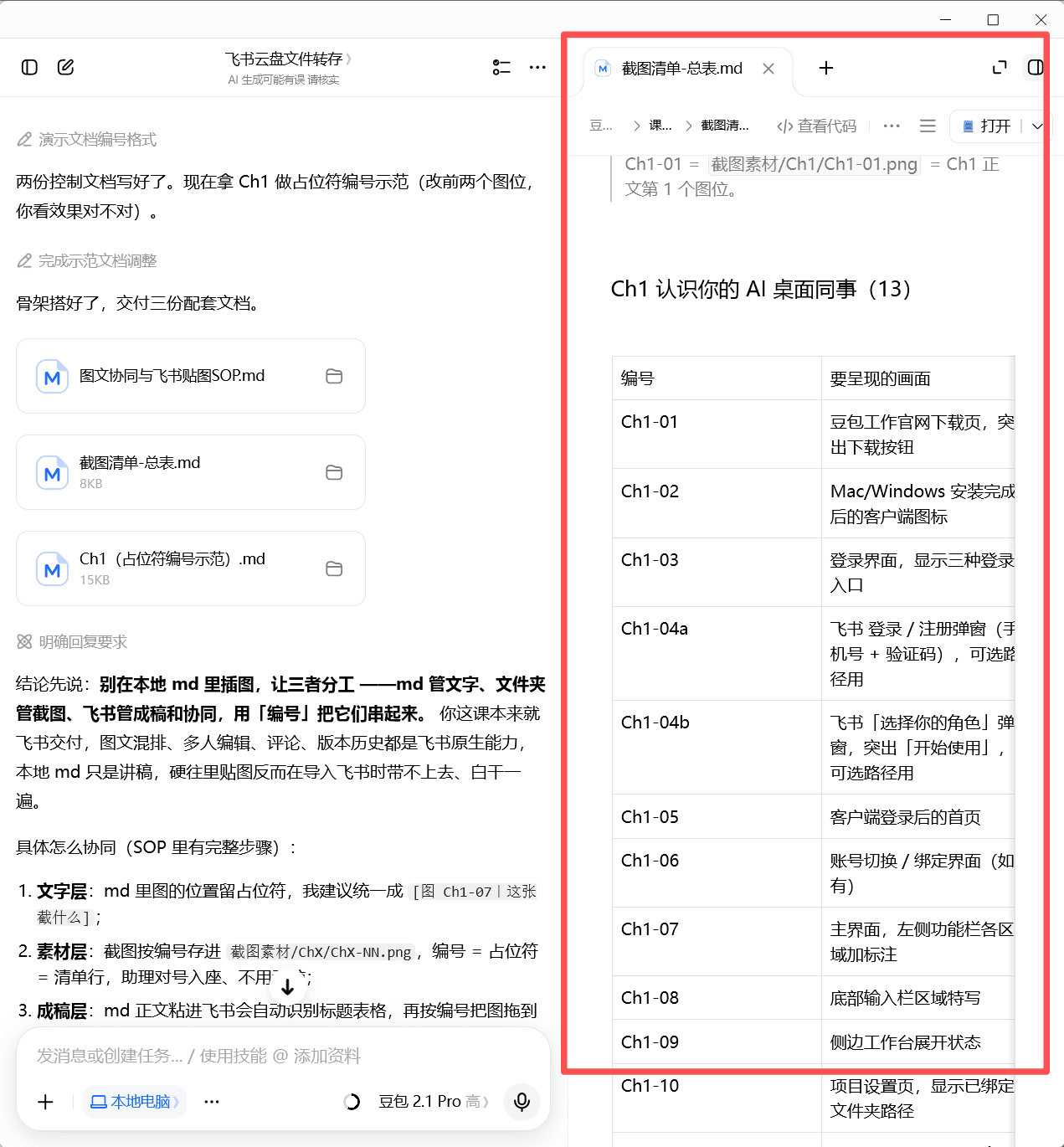Expand the 完成示范文档调整 step

(x=87, y=261)
